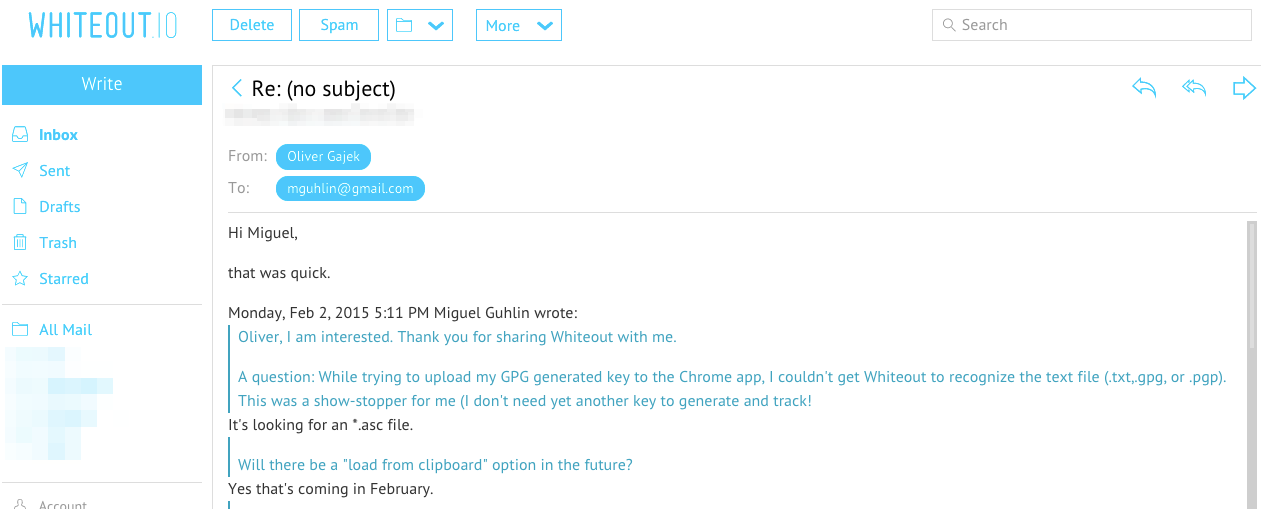Click the Trash bin icon

click(19, 243)
